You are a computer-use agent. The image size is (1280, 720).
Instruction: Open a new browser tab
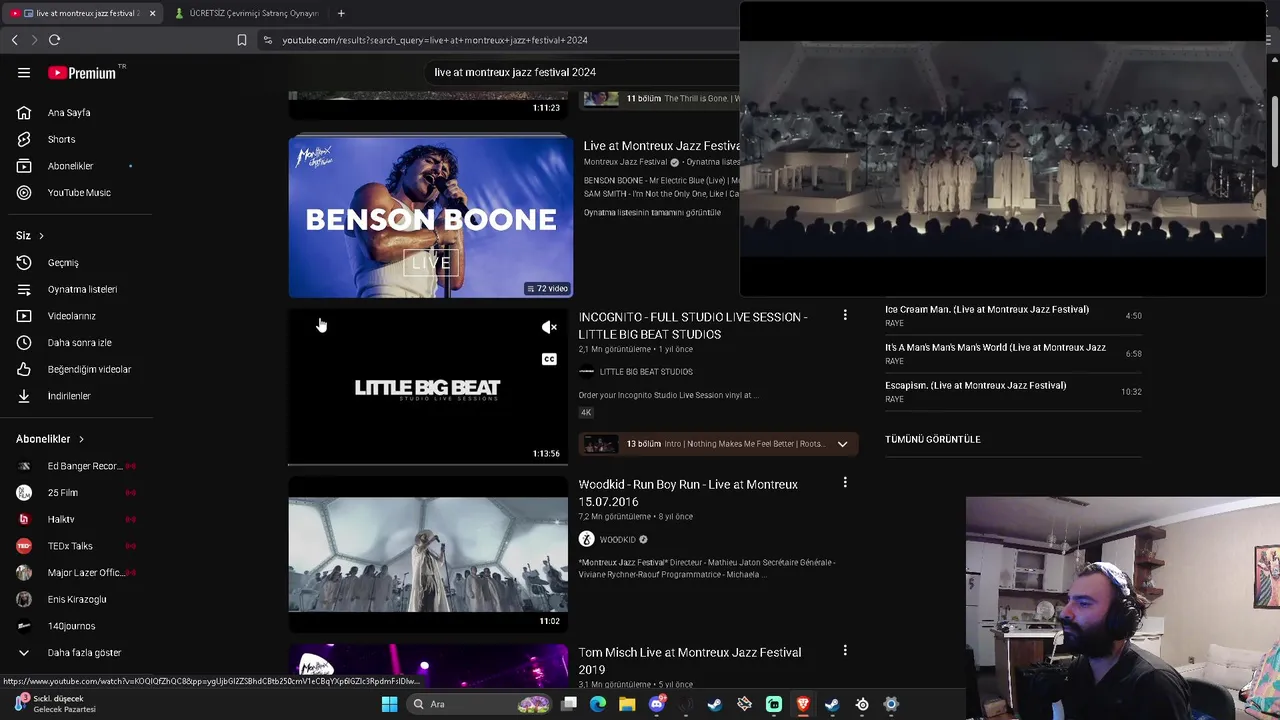[341, 13]
